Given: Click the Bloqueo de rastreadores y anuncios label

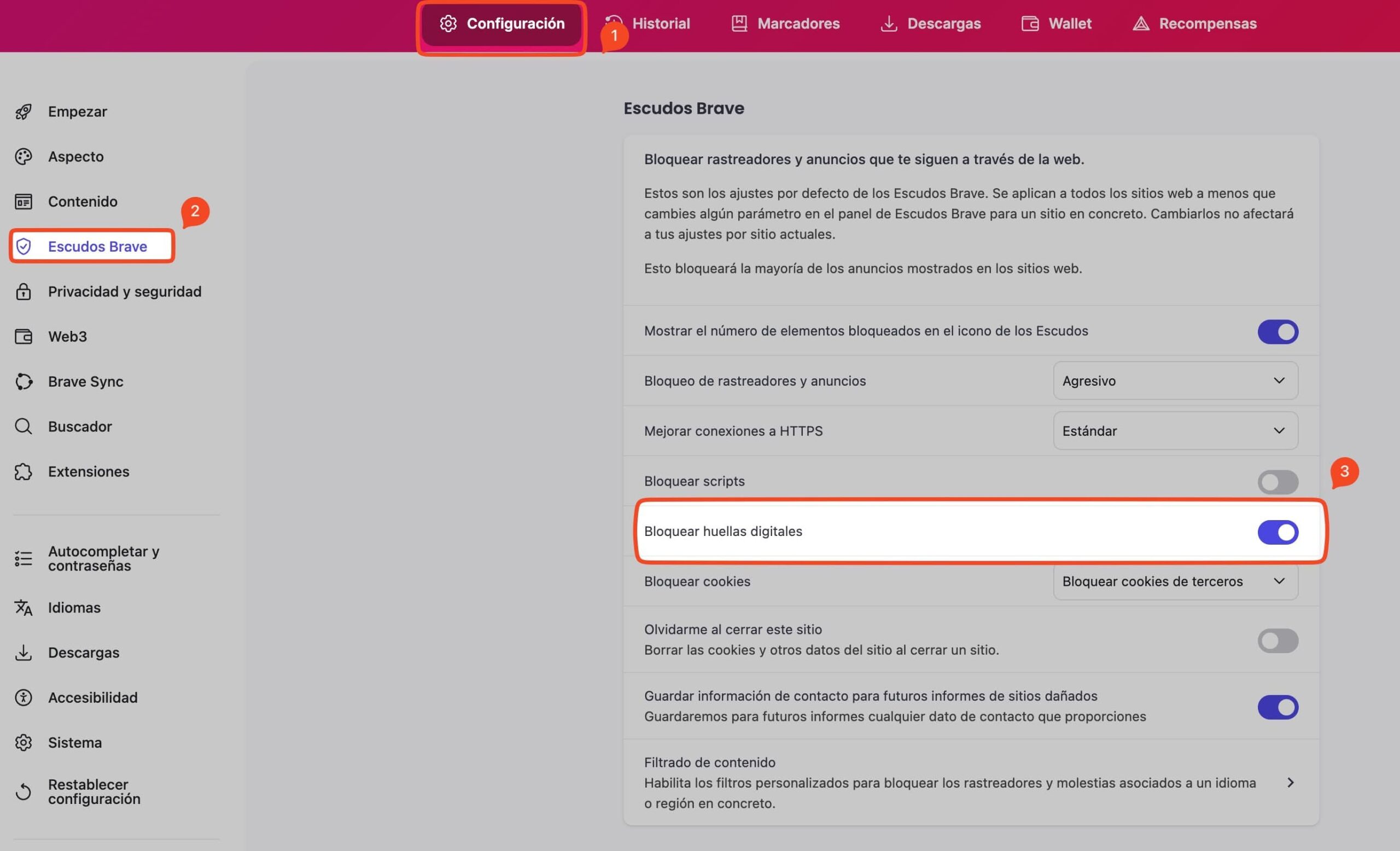Looking at the screenshot, I should pos(755,381).
